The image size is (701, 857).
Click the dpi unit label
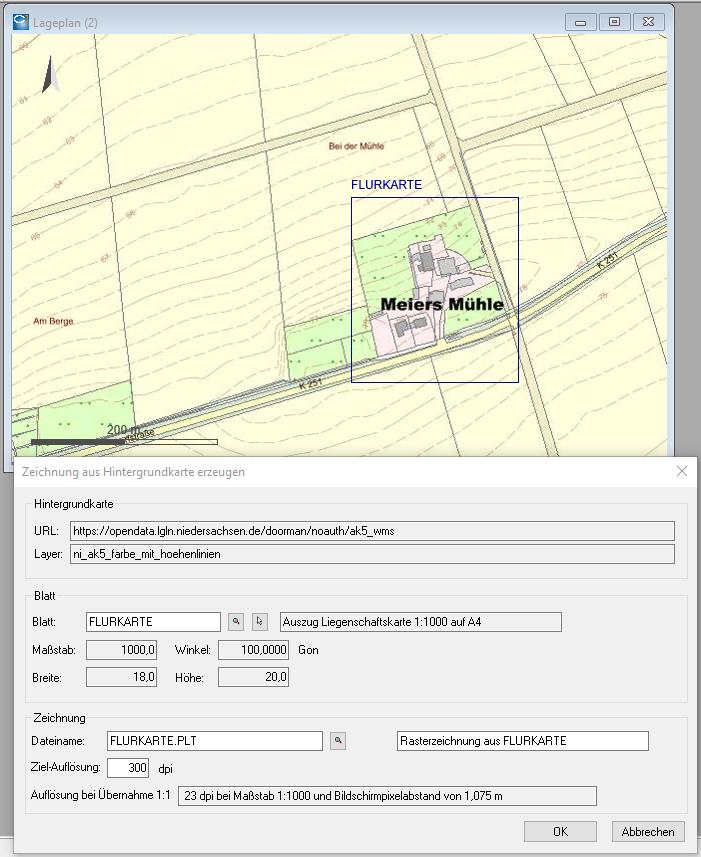click(166, 768)
